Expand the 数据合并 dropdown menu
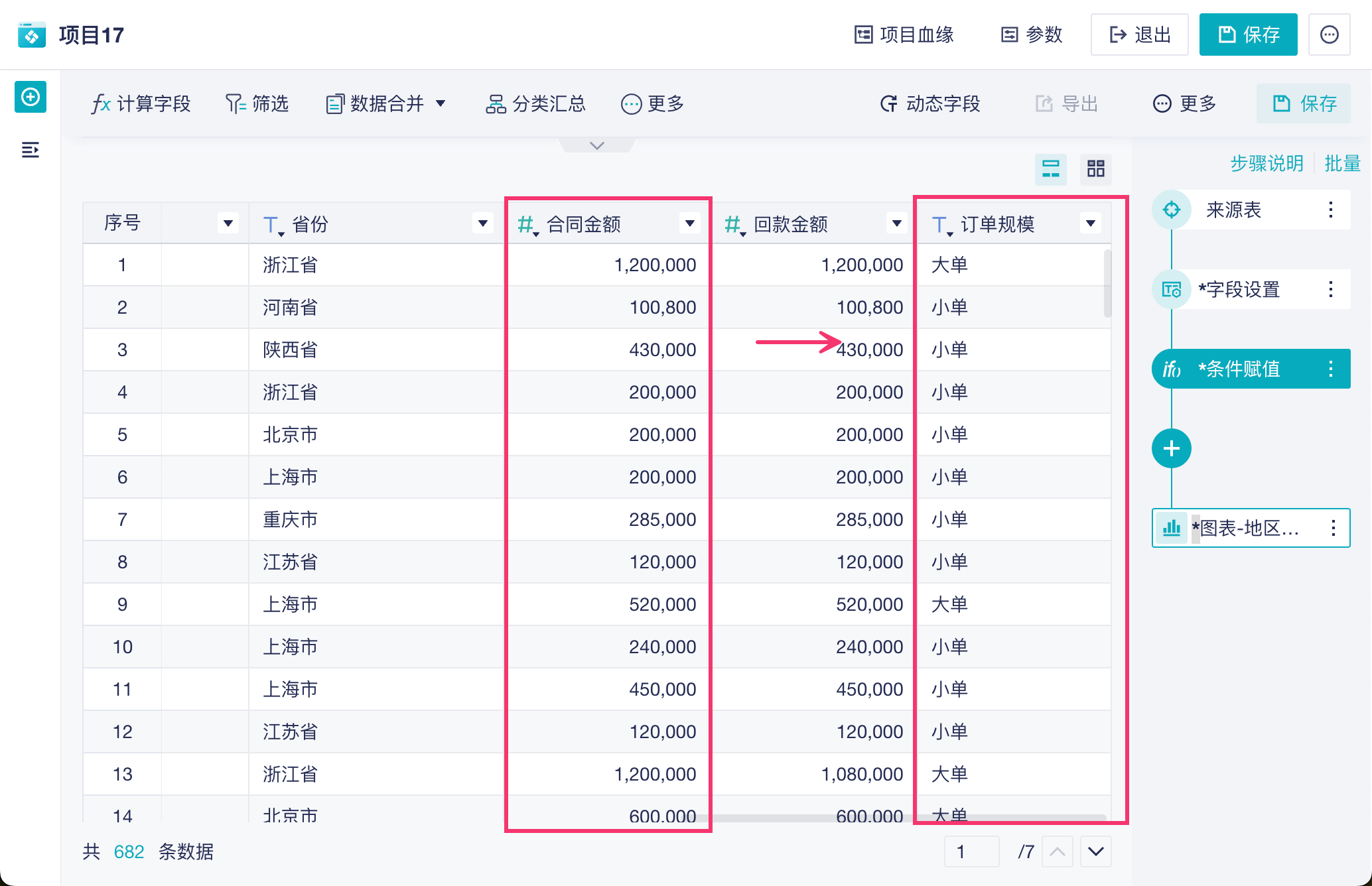The height and width of the screenshot is (886, 1372). tap(441, 103)
